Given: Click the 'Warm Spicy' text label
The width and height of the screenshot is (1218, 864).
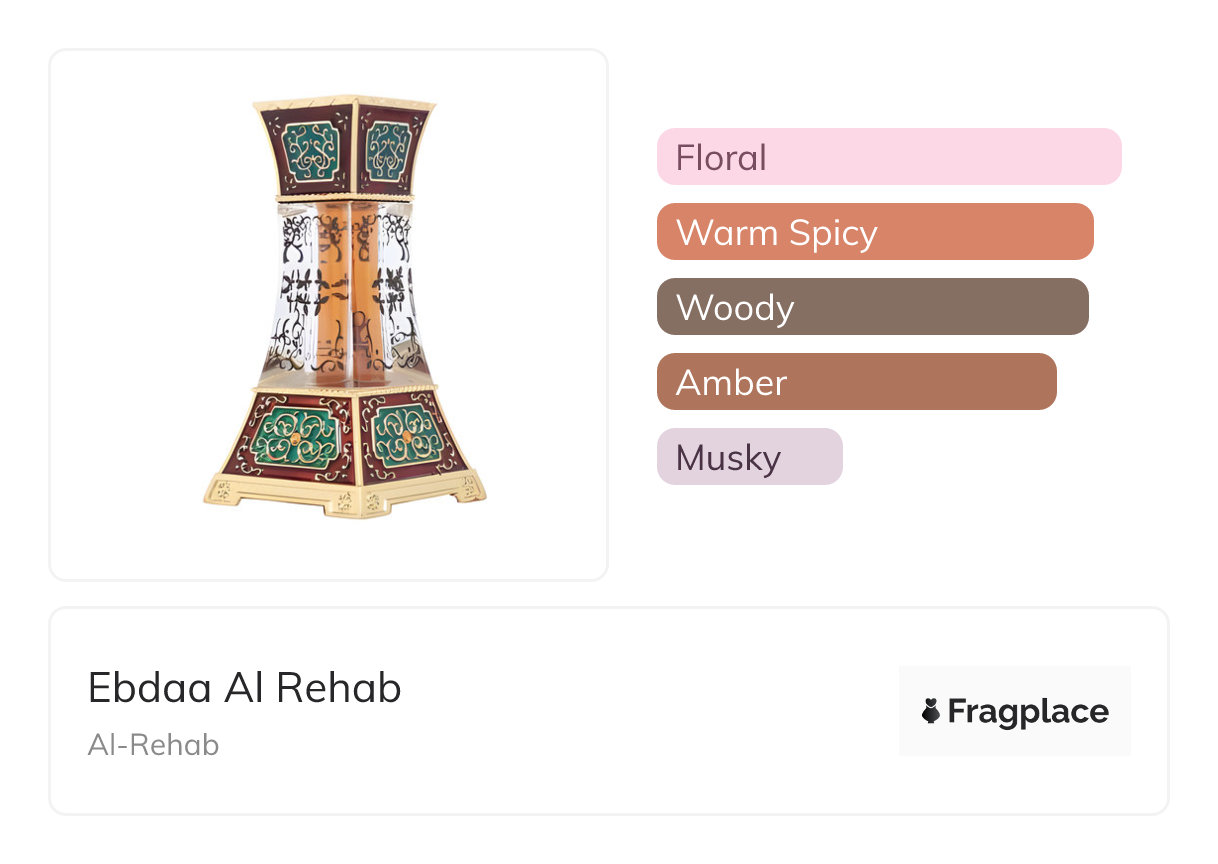Looking at the screenshot, I should click(777, 233).
